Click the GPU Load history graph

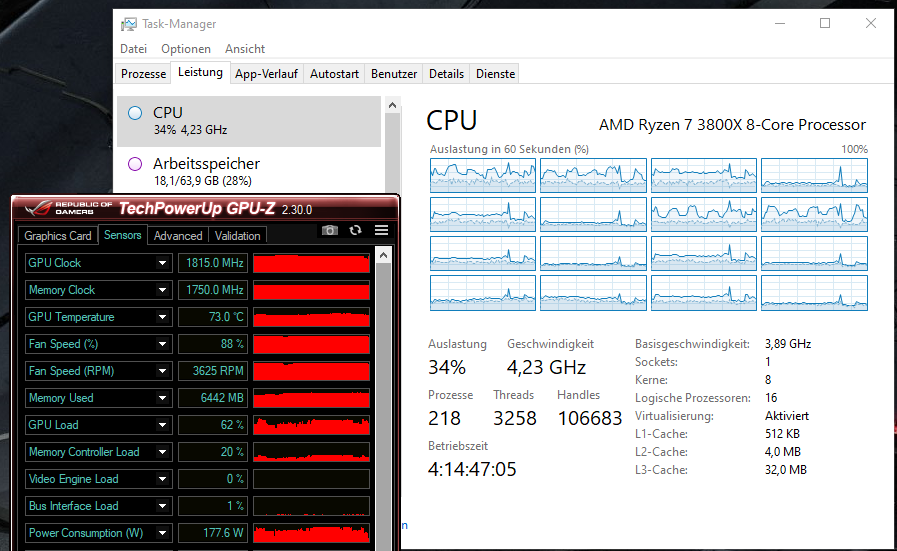(311, 425)
